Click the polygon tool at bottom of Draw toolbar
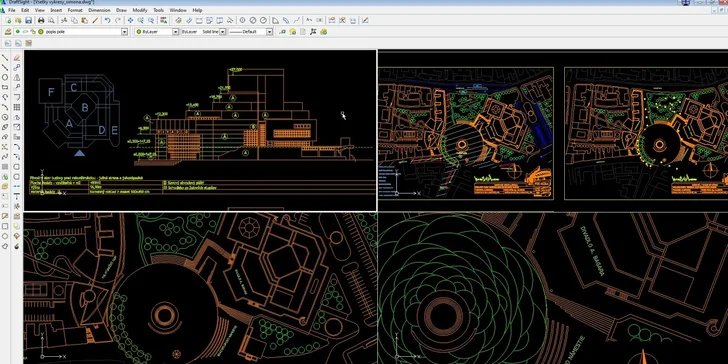728x364 pixels. 5,246
